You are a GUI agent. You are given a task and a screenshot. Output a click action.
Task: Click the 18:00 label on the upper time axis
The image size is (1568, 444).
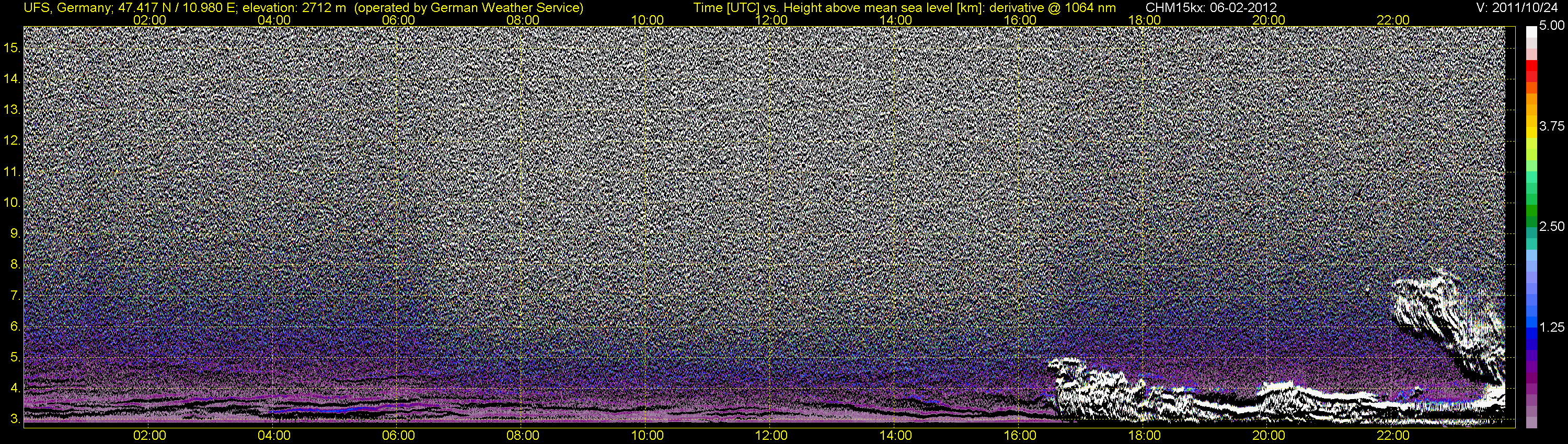[1144, 20]
